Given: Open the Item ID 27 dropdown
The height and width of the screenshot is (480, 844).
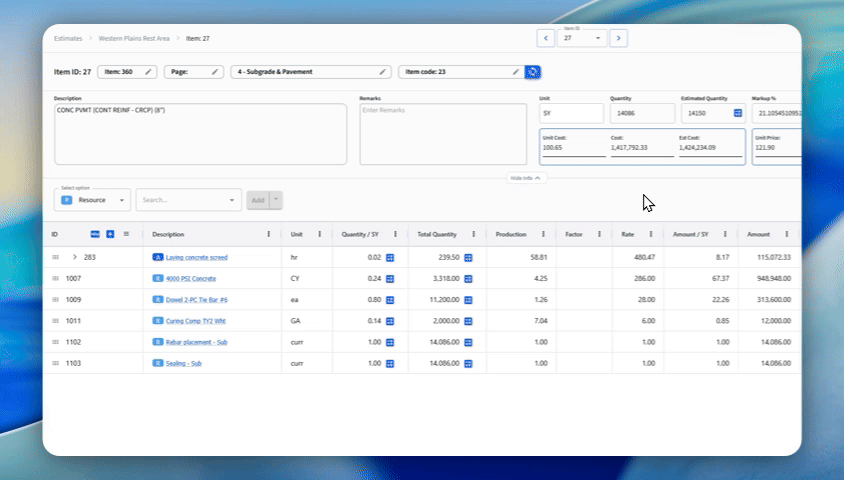Looking at the screenshot, I should coord(582,38).
